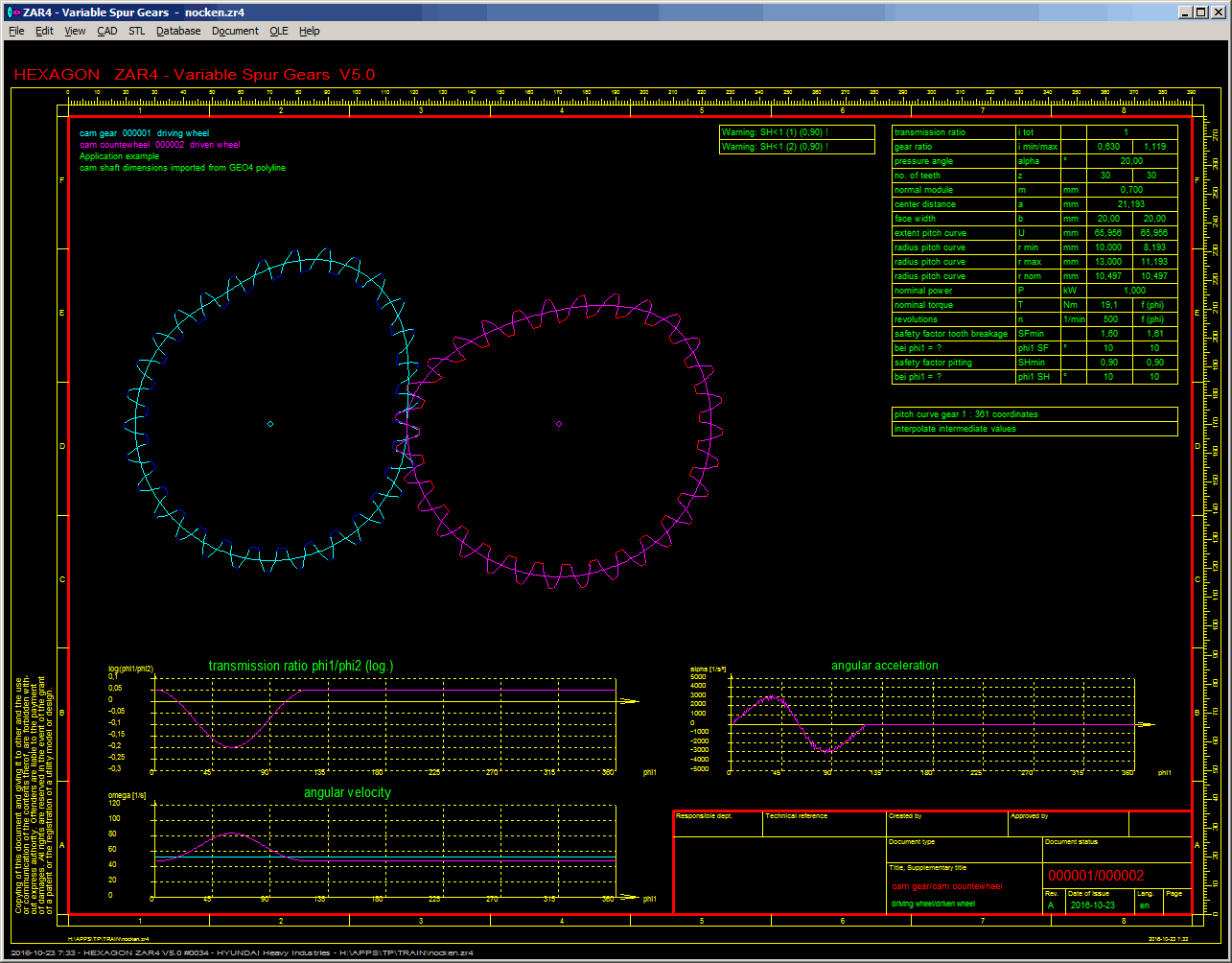
Task: Open the File menu
Action: click(x=16, y=31)
